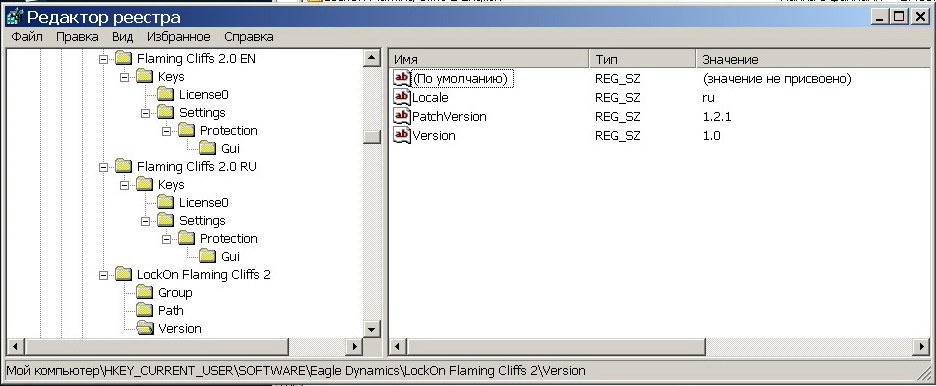
Task: Maximize the Registry Editor window
Action: [x=899, y=17]
